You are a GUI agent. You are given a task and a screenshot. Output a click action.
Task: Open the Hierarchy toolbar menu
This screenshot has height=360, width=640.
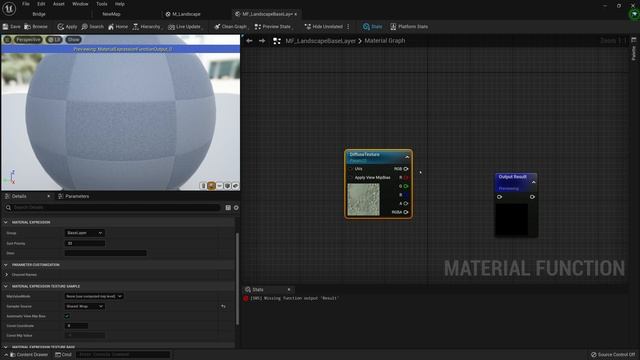point(147,27)
